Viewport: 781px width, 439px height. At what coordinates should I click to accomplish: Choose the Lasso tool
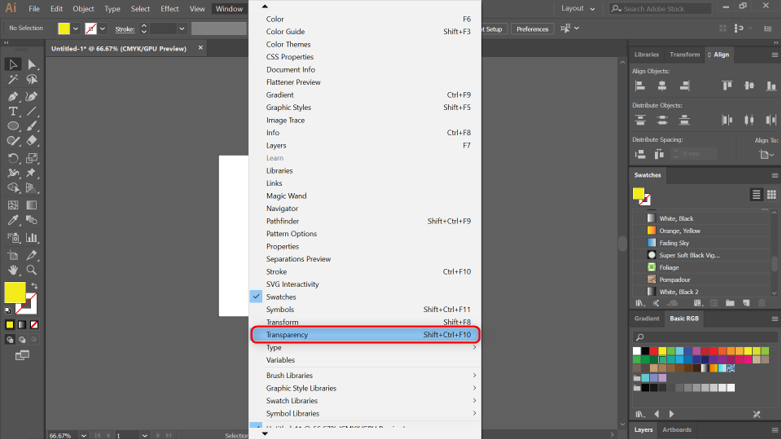pyautogui.click(x=32, y=80)
